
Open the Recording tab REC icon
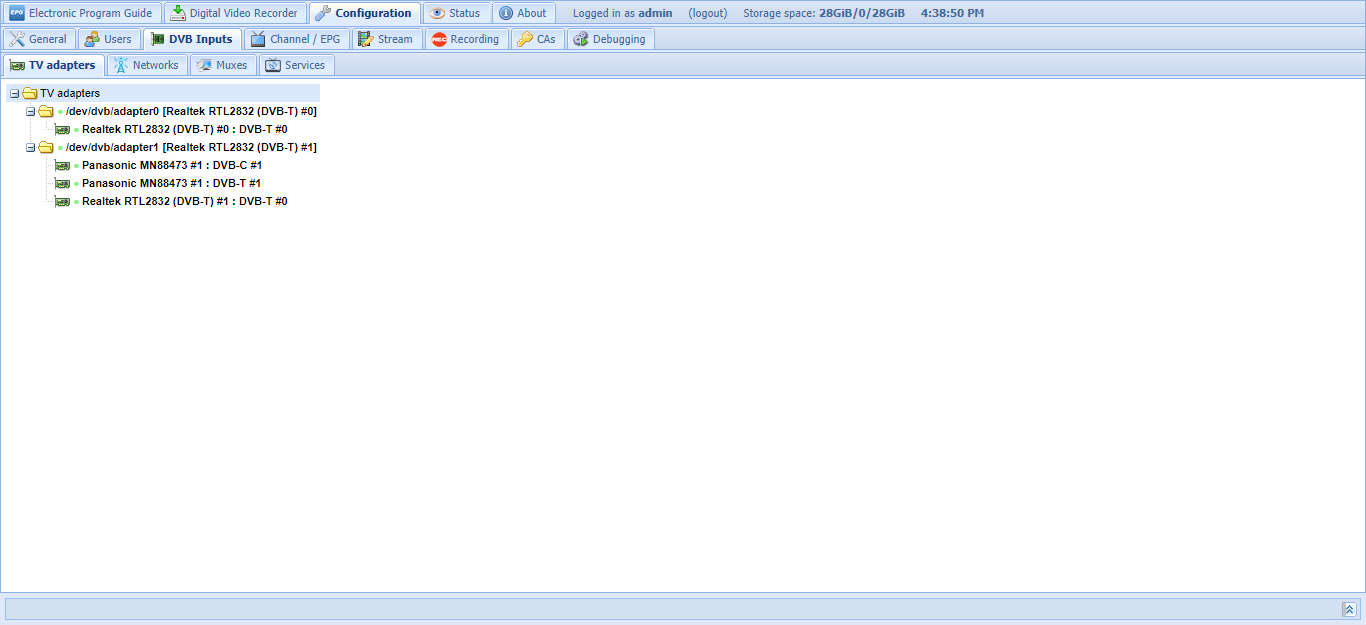(439, 39)
